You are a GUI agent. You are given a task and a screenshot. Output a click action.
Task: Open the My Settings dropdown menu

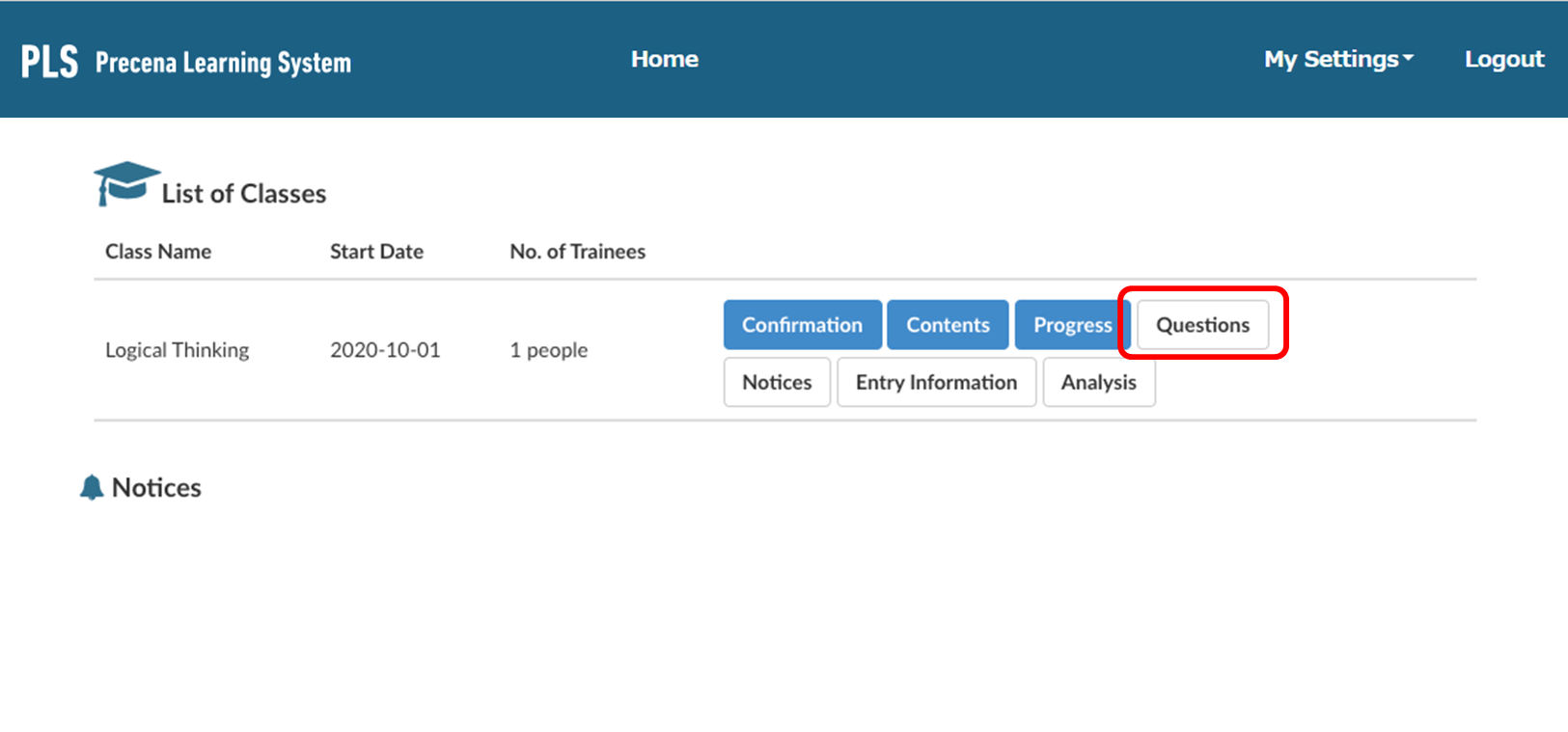[x=1337, y=60]
